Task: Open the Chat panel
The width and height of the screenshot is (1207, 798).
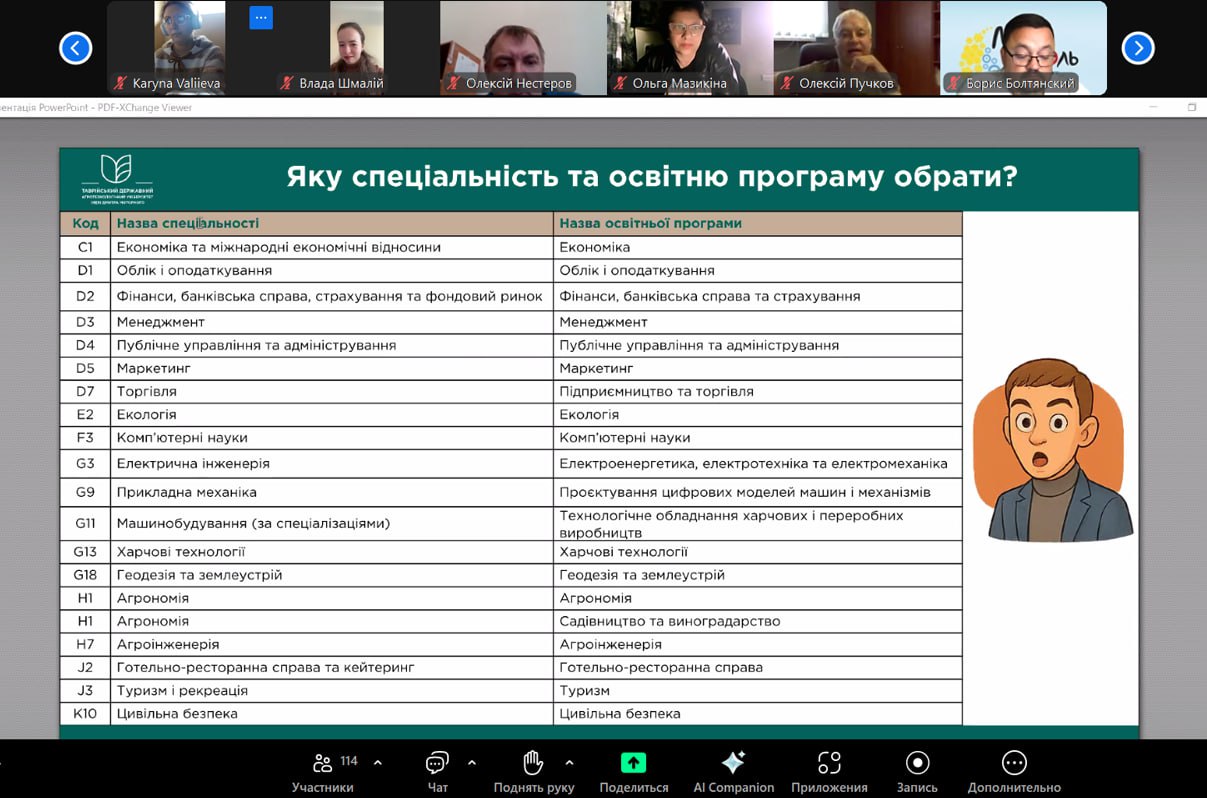Action: [437, 763]
